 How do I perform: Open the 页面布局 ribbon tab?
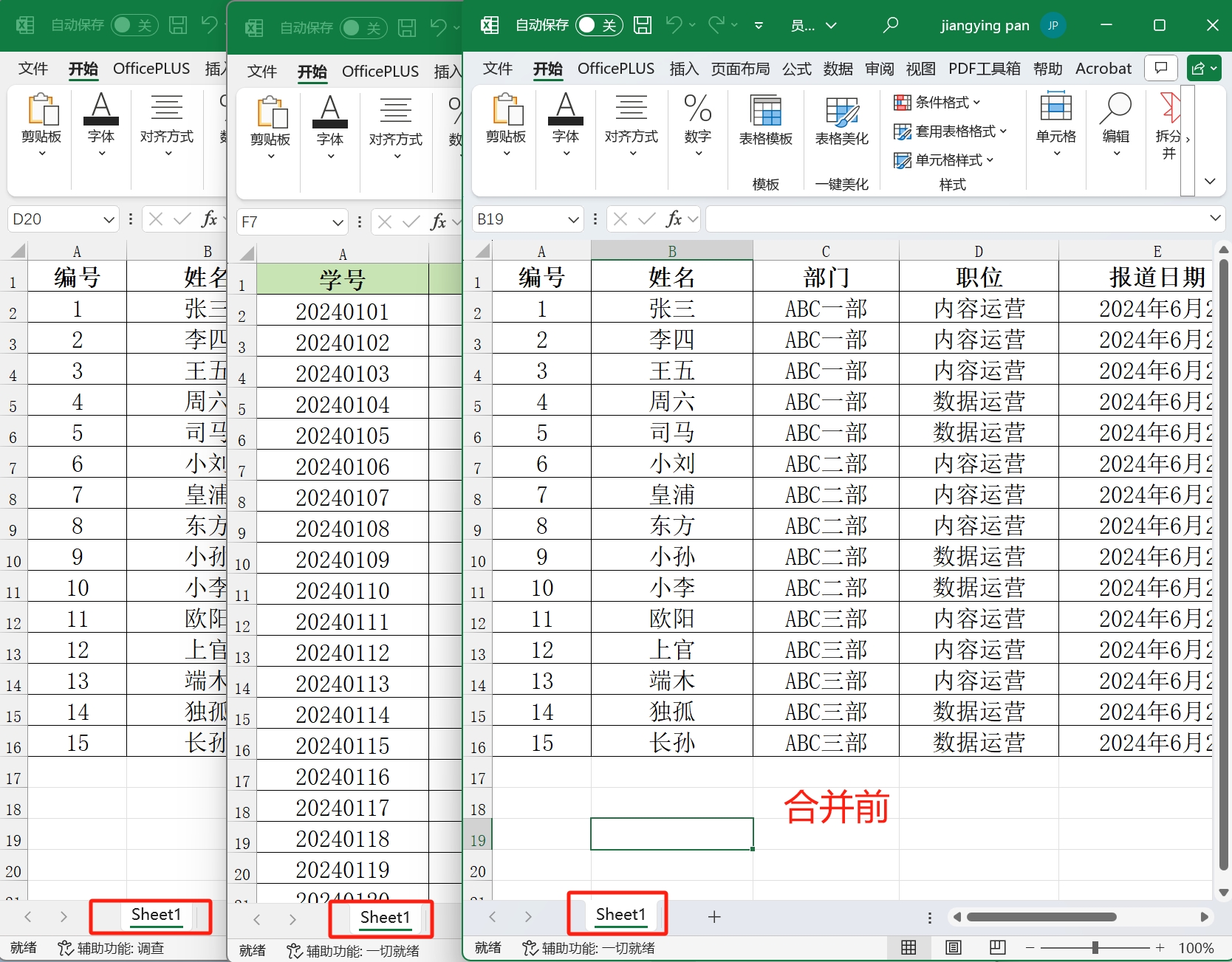[x=740, y=69]
